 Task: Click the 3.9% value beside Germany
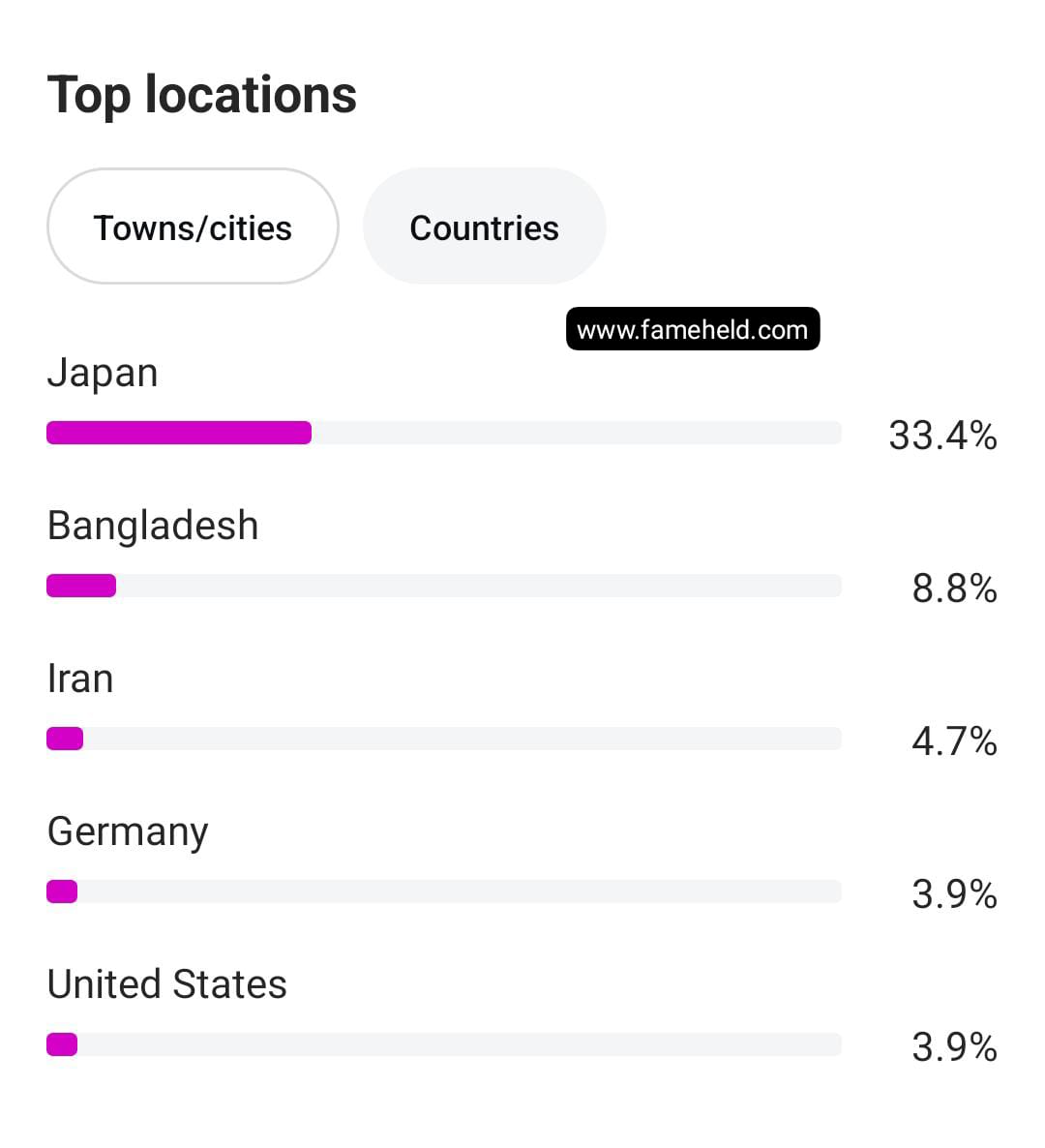click(x=954, y=894)
